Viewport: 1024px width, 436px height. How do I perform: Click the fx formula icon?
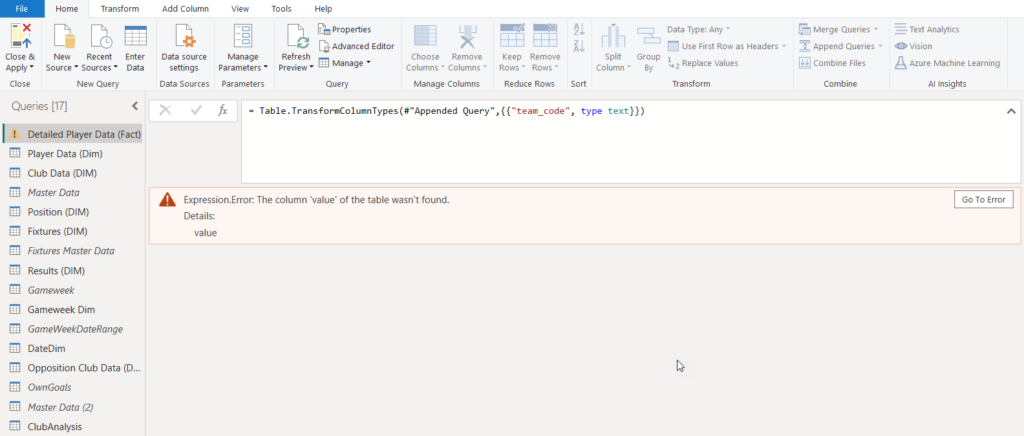pyautogui.click(x=223, y=111)
